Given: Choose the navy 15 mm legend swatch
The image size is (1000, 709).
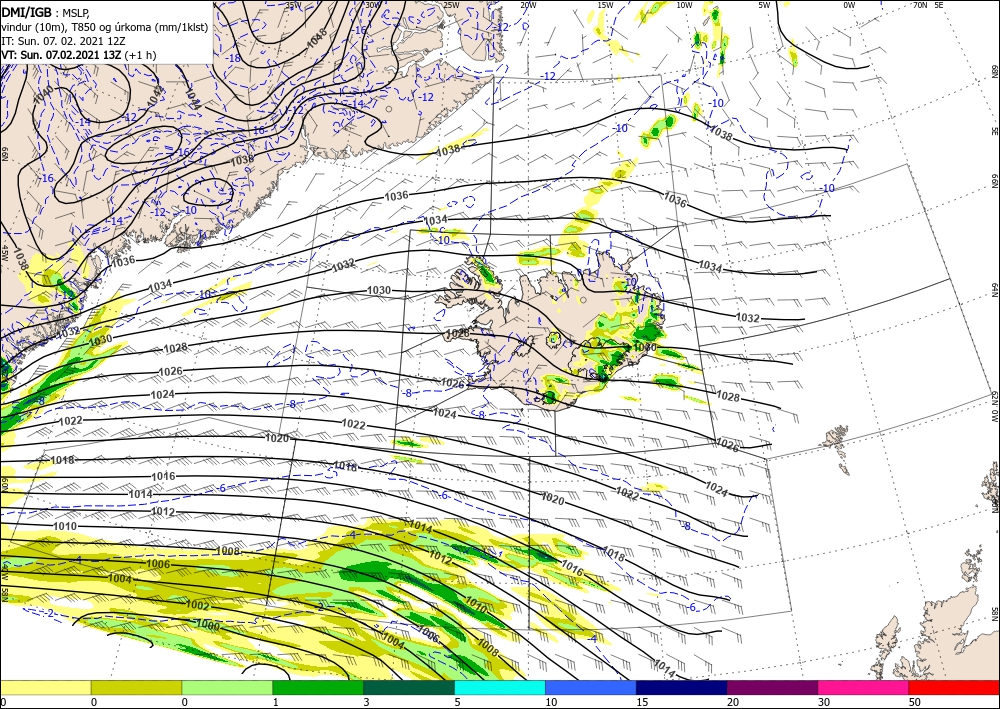Looking at the screenshot, I should 682,688.
